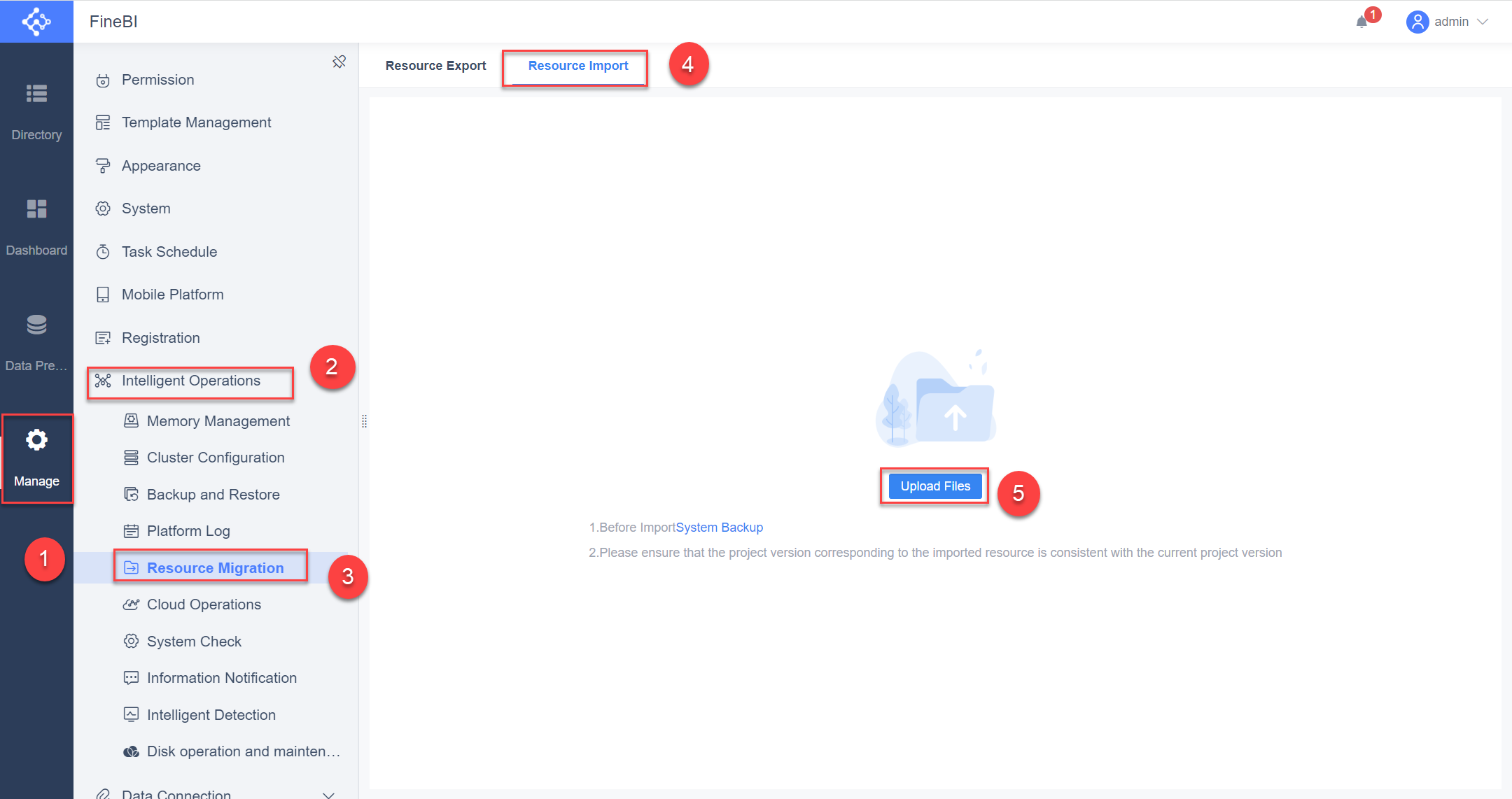Viewport: 1512px width, 799px height.
Task: Click the Registration icon
Action: point(103,338)
